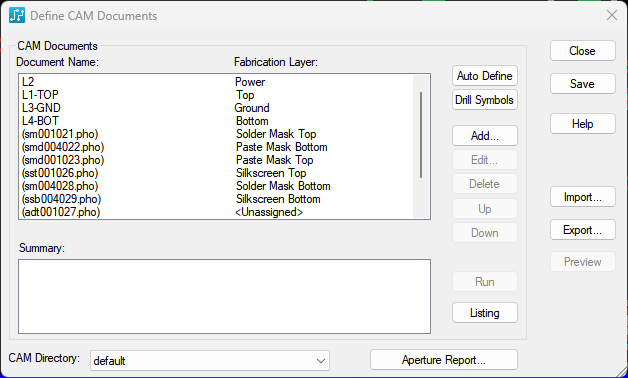
Task: Select the (sst001026.pho) Silkscreen Top entry
Action: pos(216,173)
